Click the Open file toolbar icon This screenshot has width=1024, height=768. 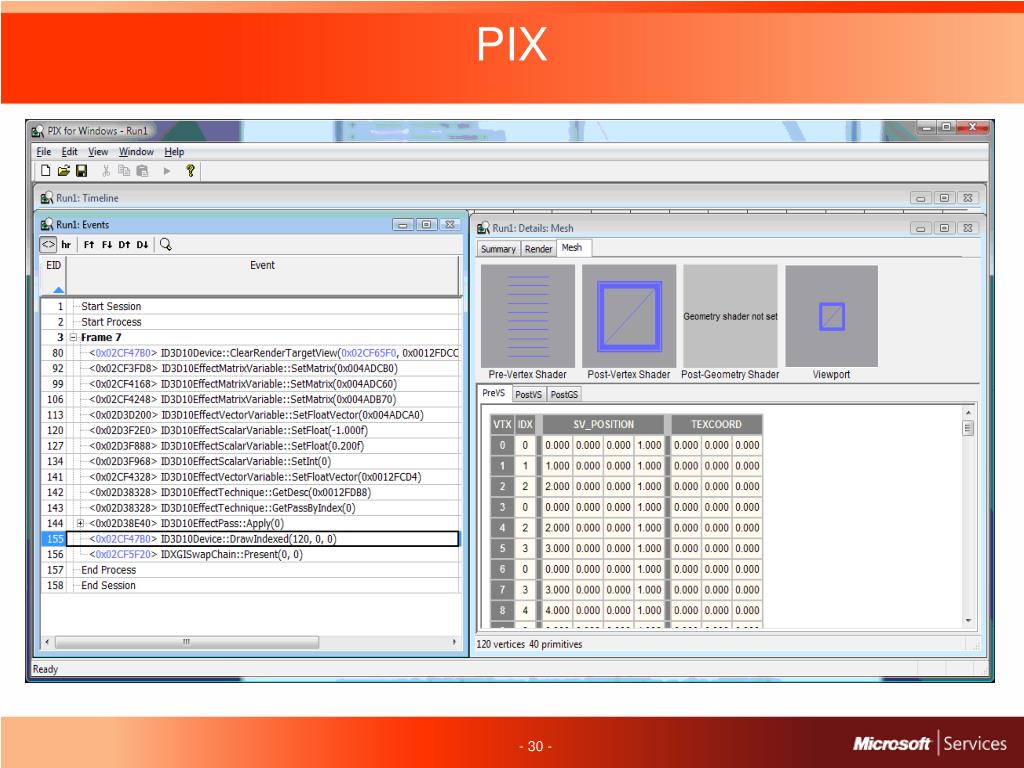63,171
